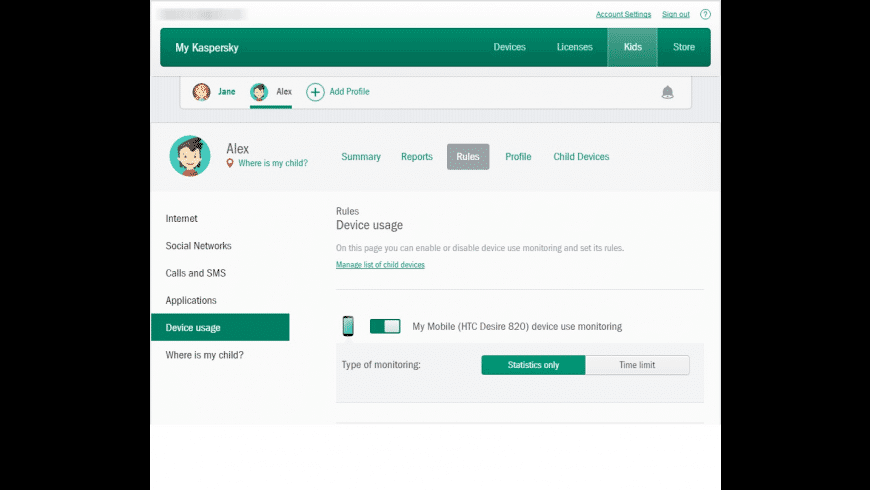This screenshot has height=490, width=870.
Task: Open Account Settings link
Action: [x=623, y=14]
